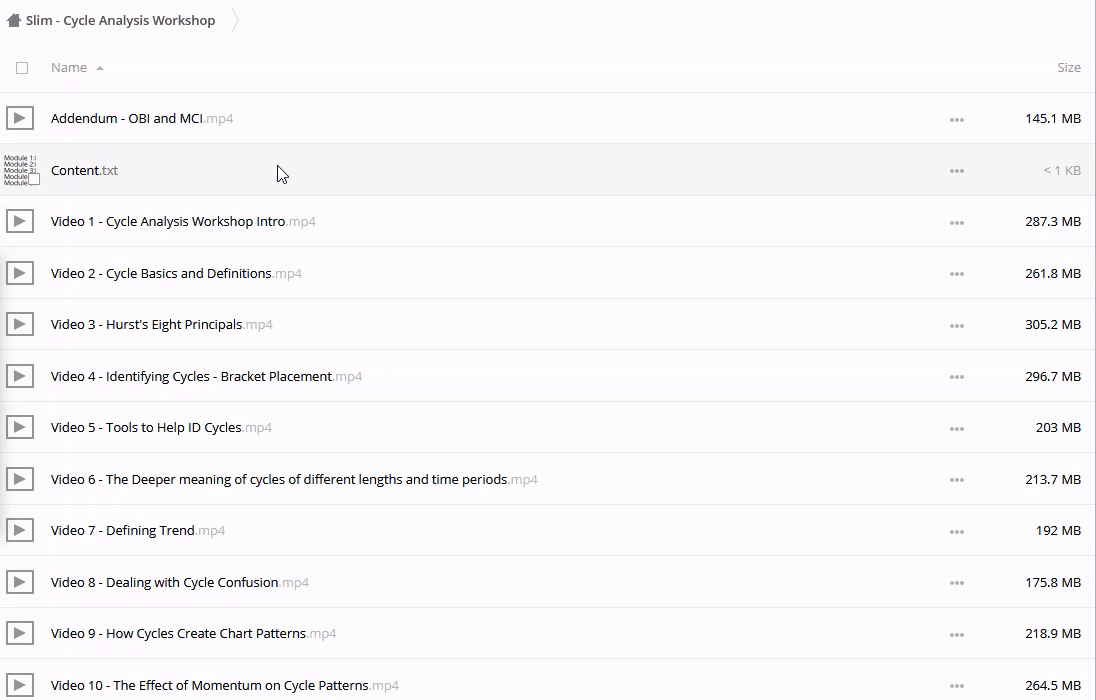Viewport: 1096px width, 700px height.
Task: Click video icon for How Cycles Create Chart Patterns
Action: coord(20,633)
